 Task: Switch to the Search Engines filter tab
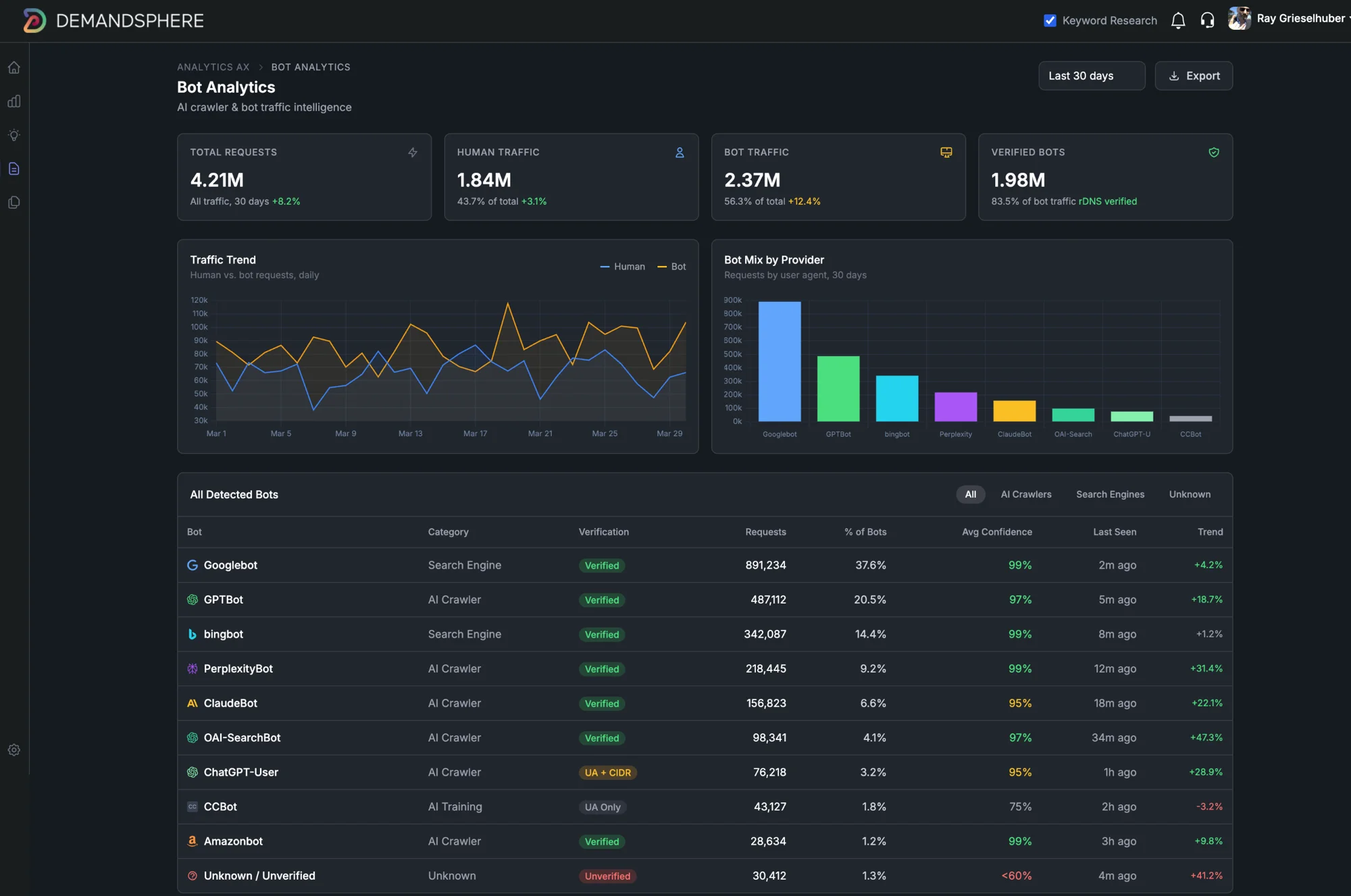[x=1110, y=494]
